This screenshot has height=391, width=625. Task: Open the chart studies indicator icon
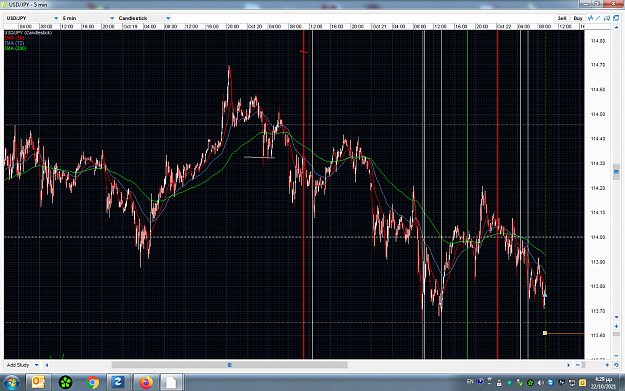click(591, 18)
